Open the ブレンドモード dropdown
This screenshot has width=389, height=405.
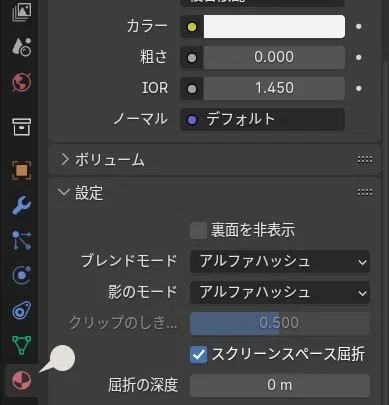(280, 262)
